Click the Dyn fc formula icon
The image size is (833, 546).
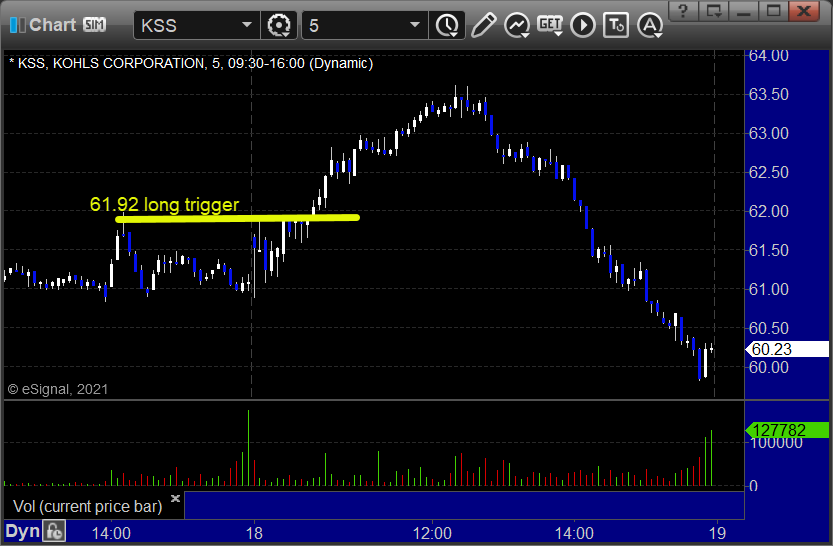[x=54, y=531]
